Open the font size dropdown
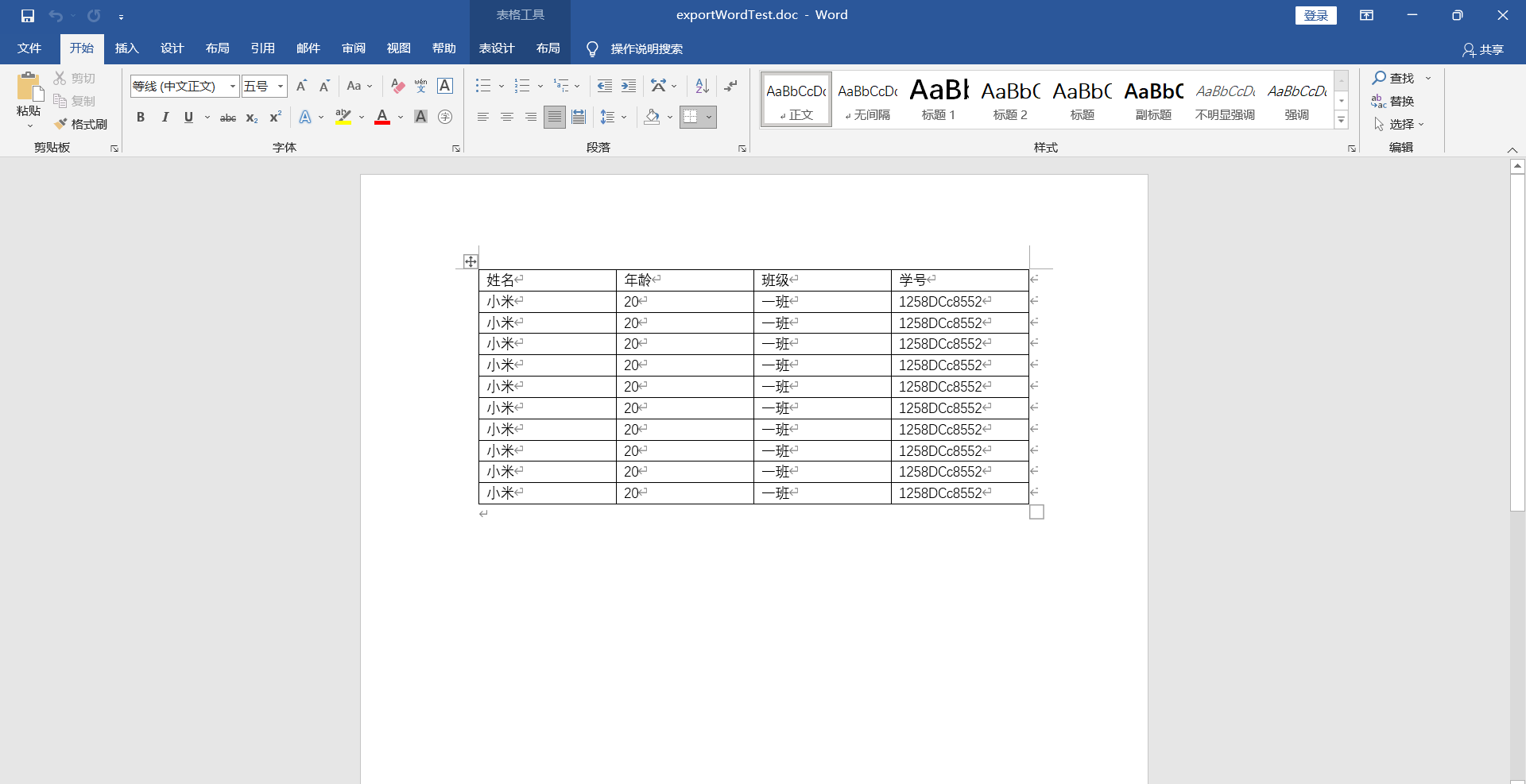The width and height of the screenshot is (1526, 784). [x=280, y=86]
